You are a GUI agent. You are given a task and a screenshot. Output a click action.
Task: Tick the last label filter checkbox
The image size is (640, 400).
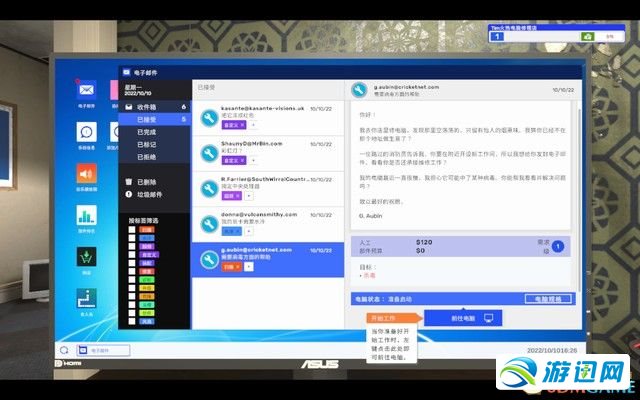131,322
